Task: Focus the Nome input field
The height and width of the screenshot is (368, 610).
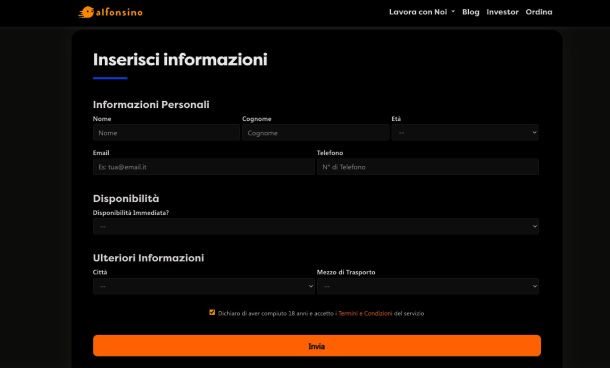Action: (x=166, y=133)
